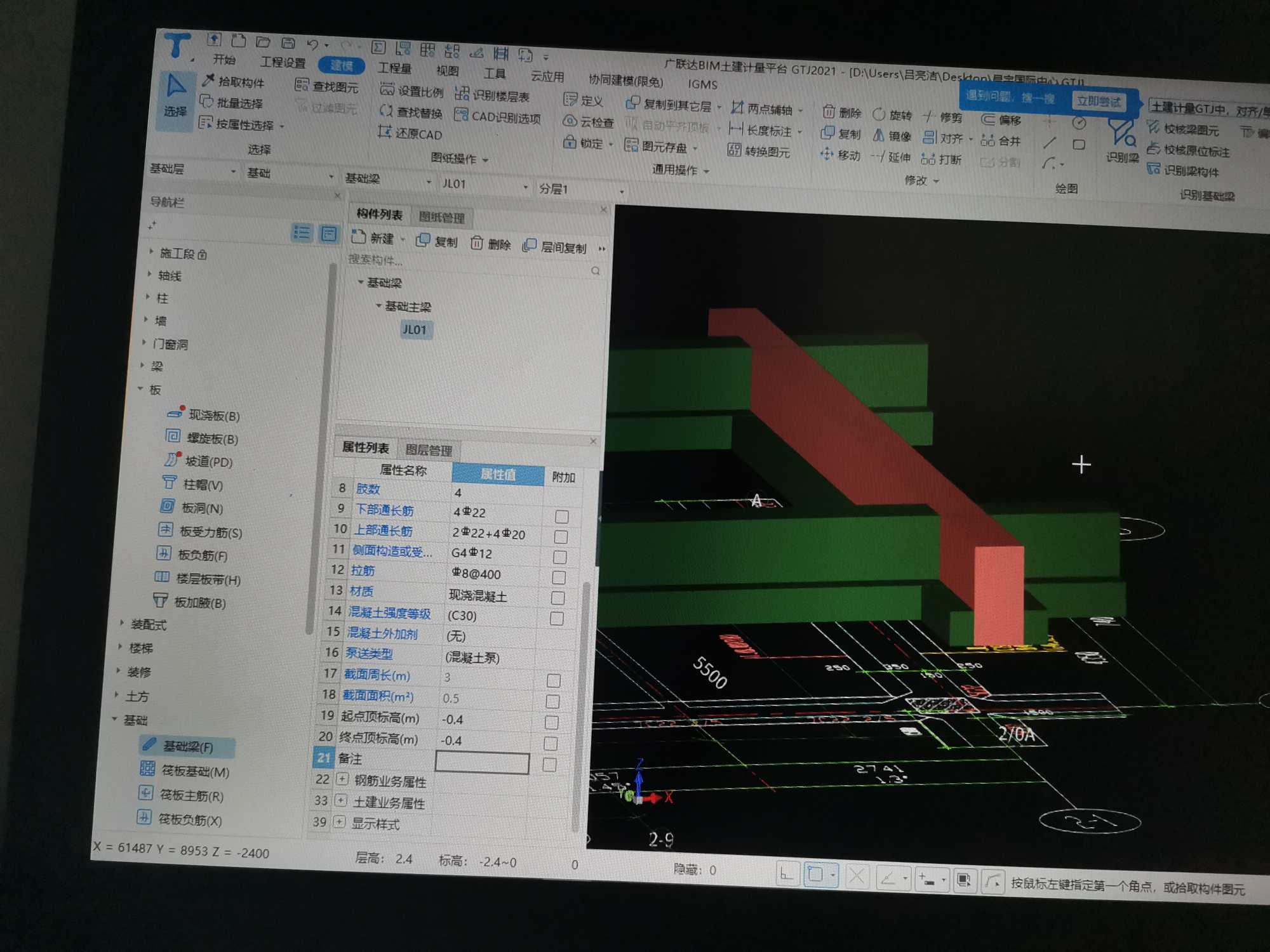The image size is (1270, 952).
Task: Click 删除 in component list toolbar
Action: click(x=491, y=244)
